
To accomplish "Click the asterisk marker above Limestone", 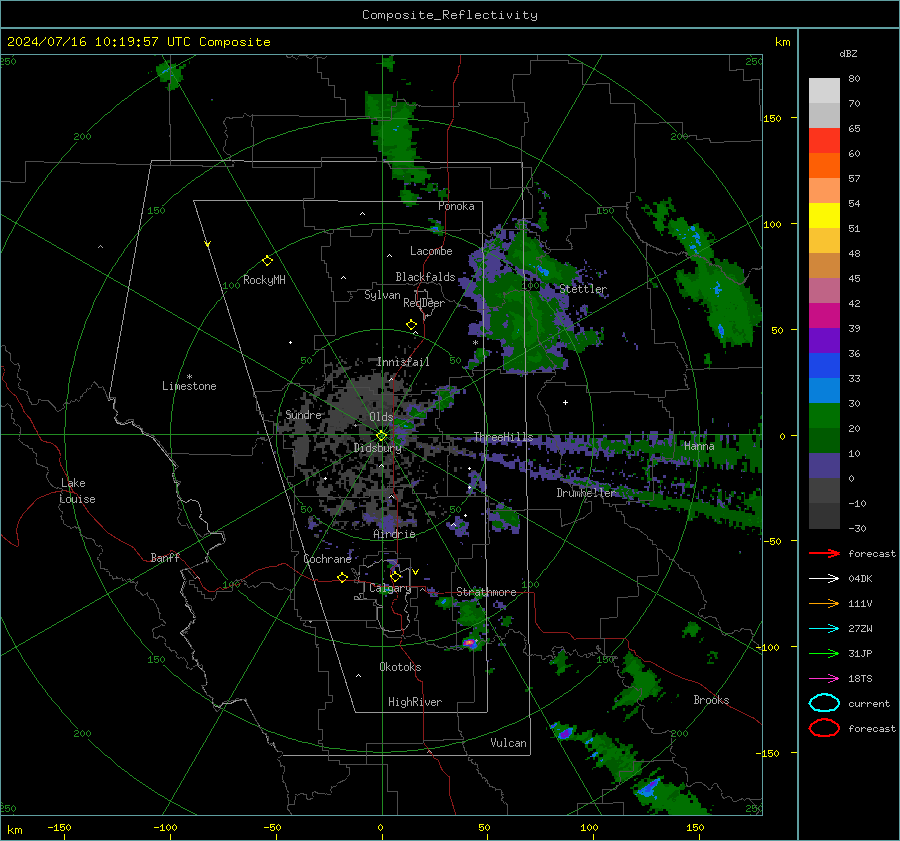I will [x=189, y=377].
